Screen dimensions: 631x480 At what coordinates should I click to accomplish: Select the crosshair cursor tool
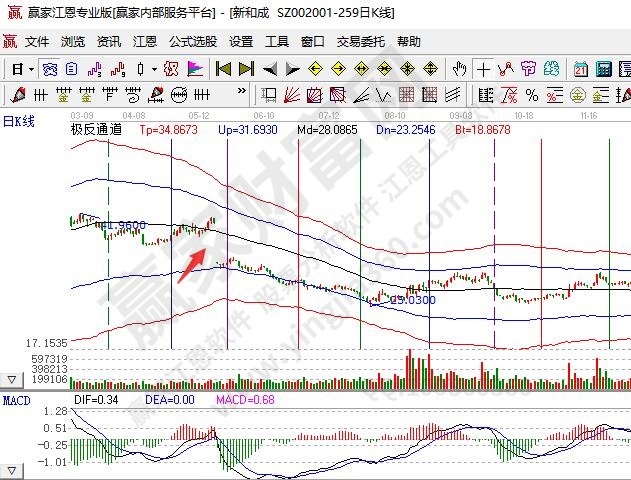pos(484,69)
